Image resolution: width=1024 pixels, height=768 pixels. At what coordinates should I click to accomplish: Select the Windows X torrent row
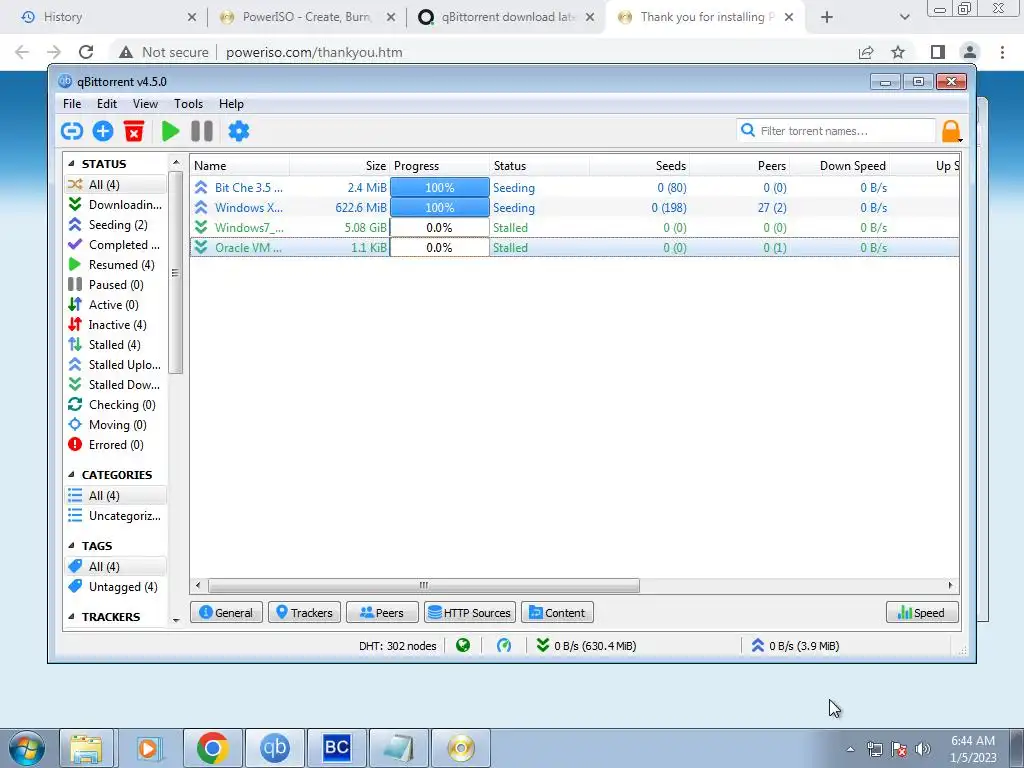[575, 208]
